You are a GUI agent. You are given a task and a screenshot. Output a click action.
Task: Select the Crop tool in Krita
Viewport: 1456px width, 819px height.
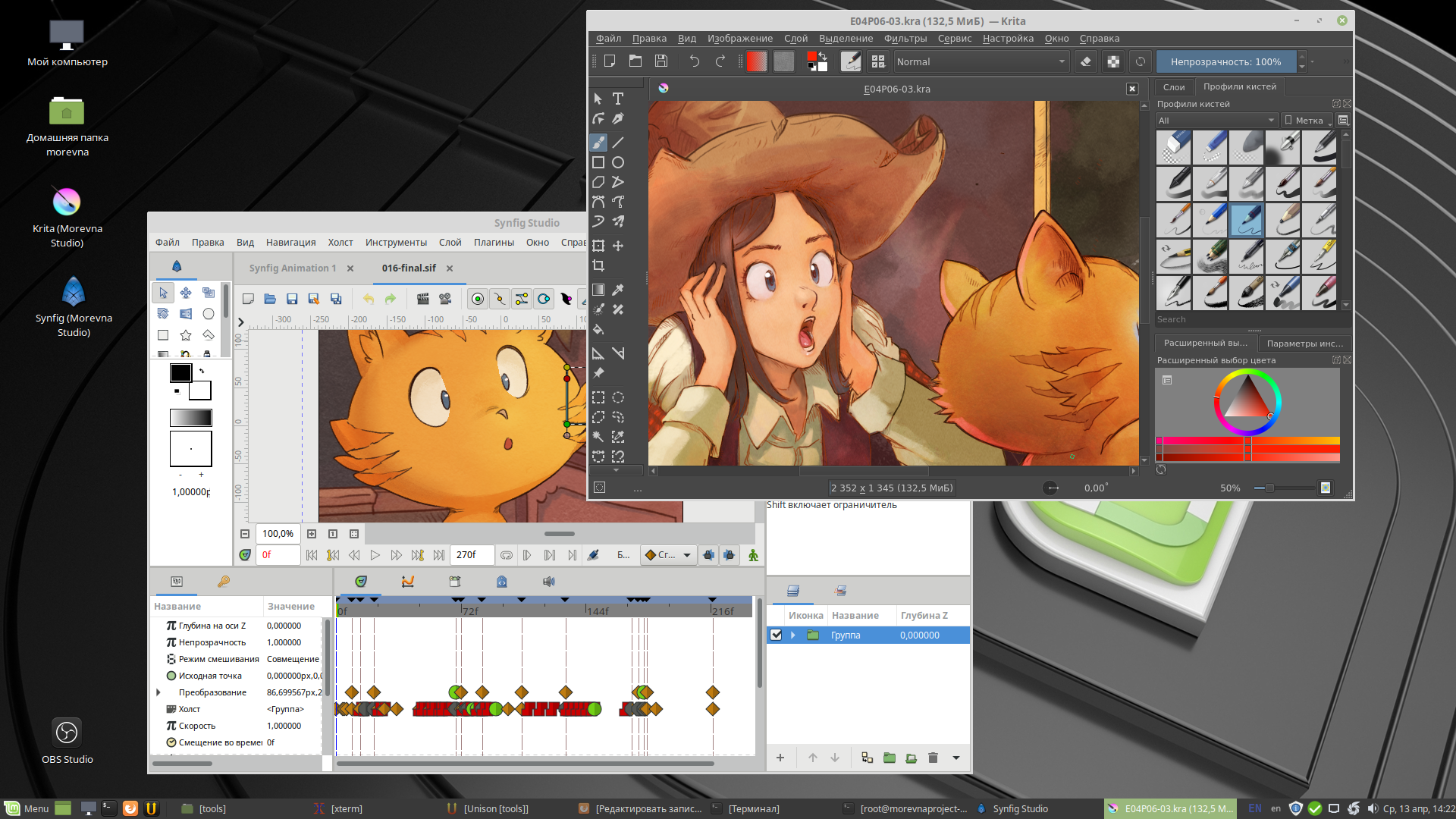click(598, 265)
